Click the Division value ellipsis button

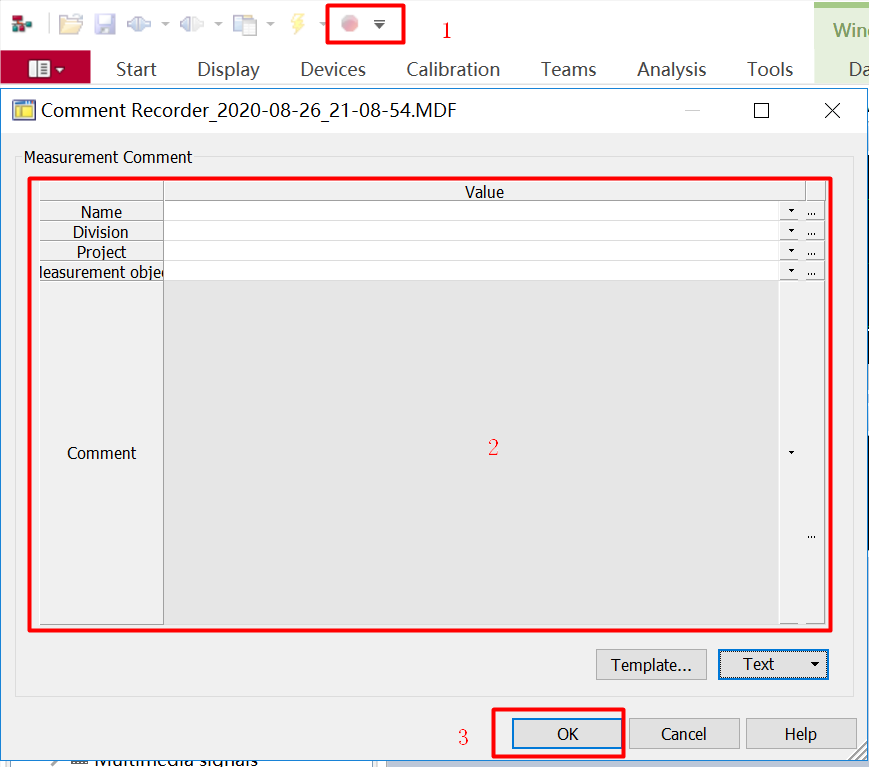[812, 231]
